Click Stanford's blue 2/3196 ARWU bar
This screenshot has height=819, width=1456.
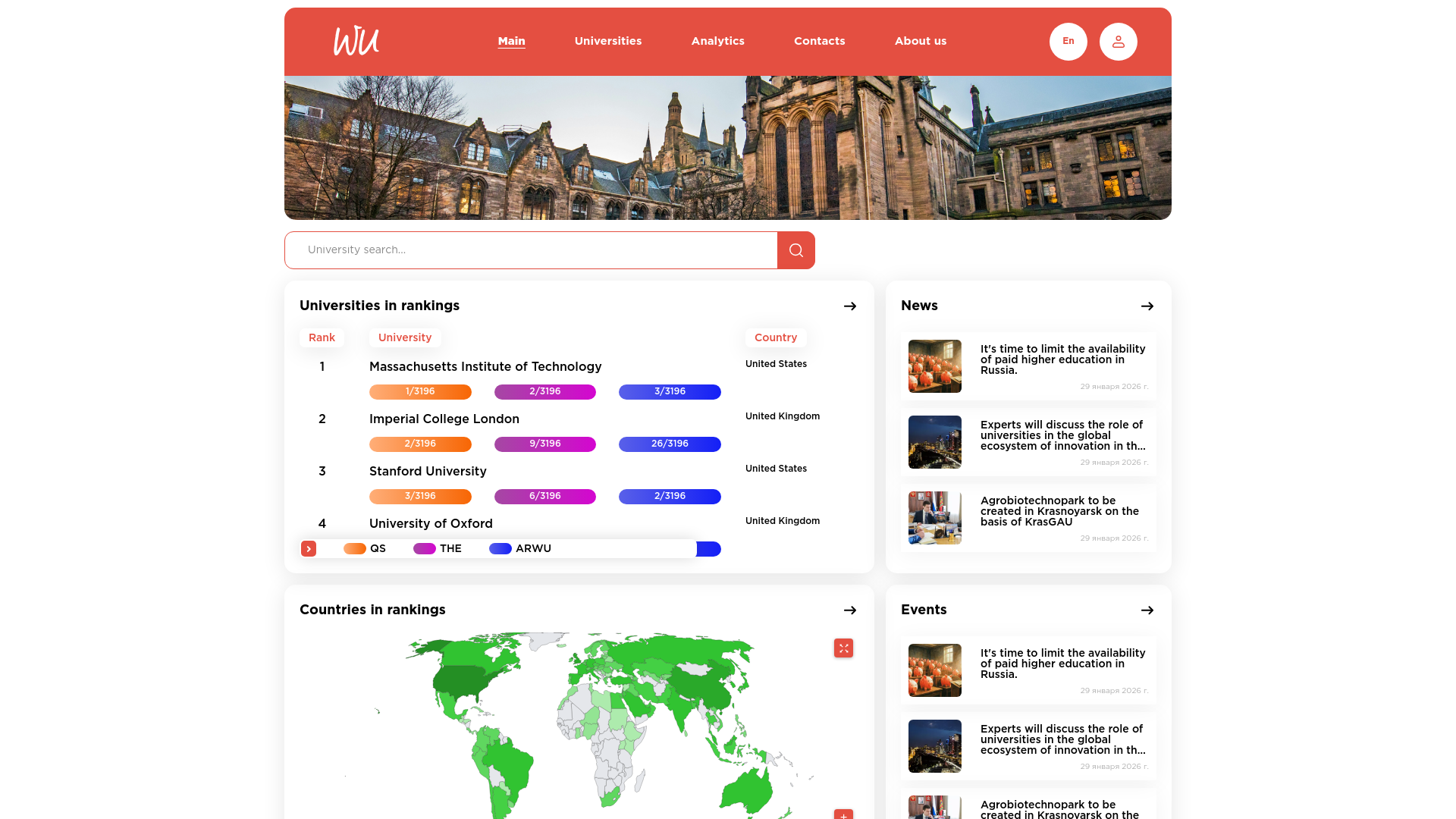tap(670, 497)
